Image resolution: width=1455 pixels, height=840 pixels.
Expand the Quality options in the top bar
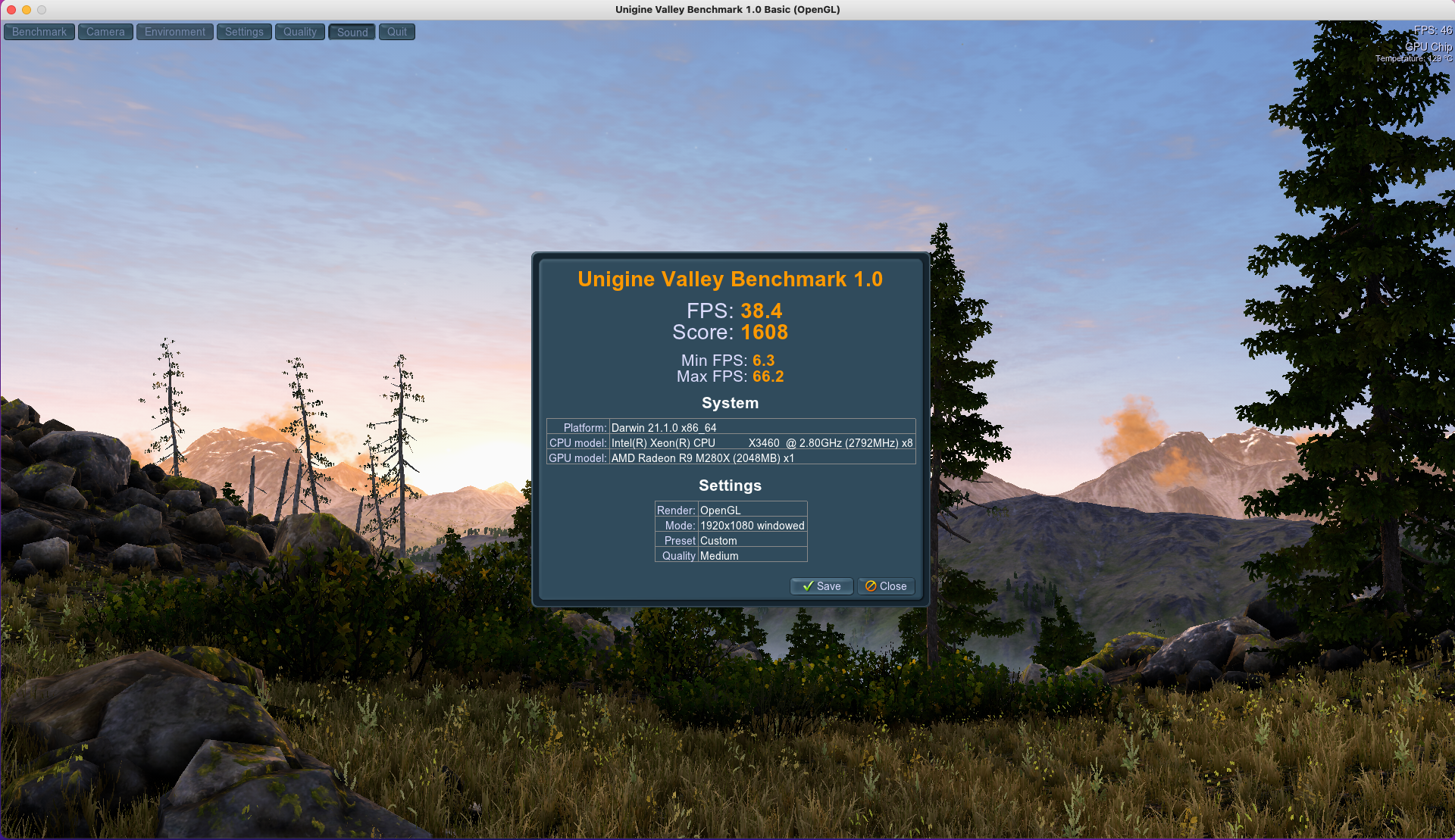(x=299, y=32)
